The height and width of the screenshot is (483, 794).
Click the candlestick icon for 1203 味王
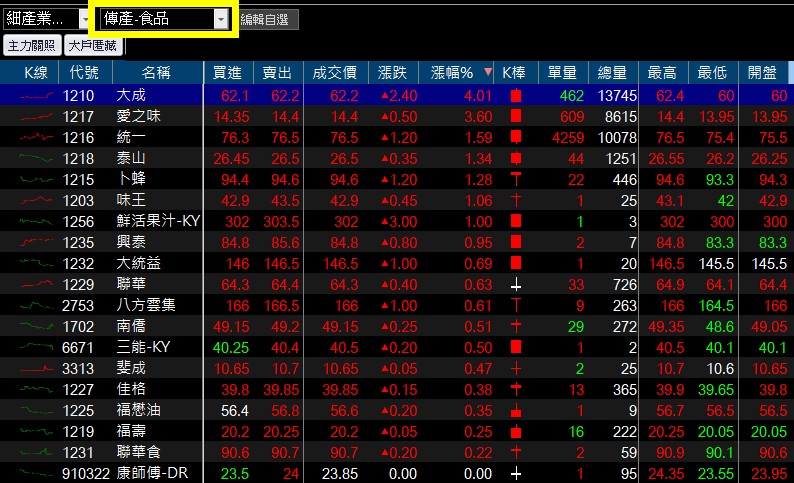click(516, 200)
